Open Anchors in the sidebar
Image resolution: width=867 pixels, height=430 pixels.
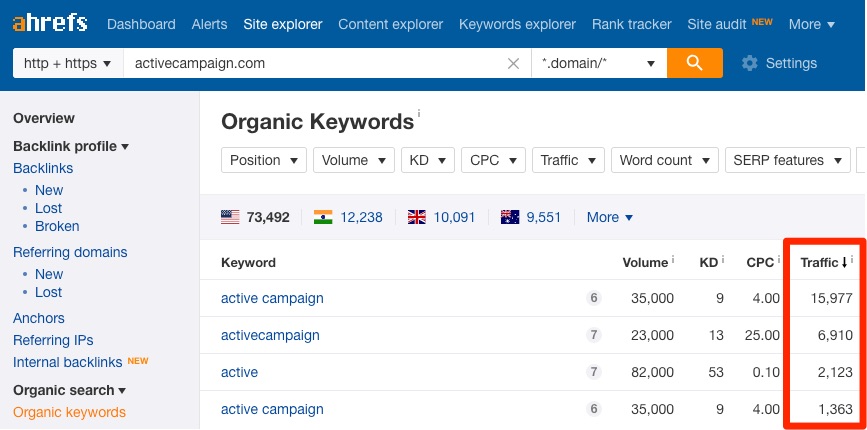click(x=39, y=318)
